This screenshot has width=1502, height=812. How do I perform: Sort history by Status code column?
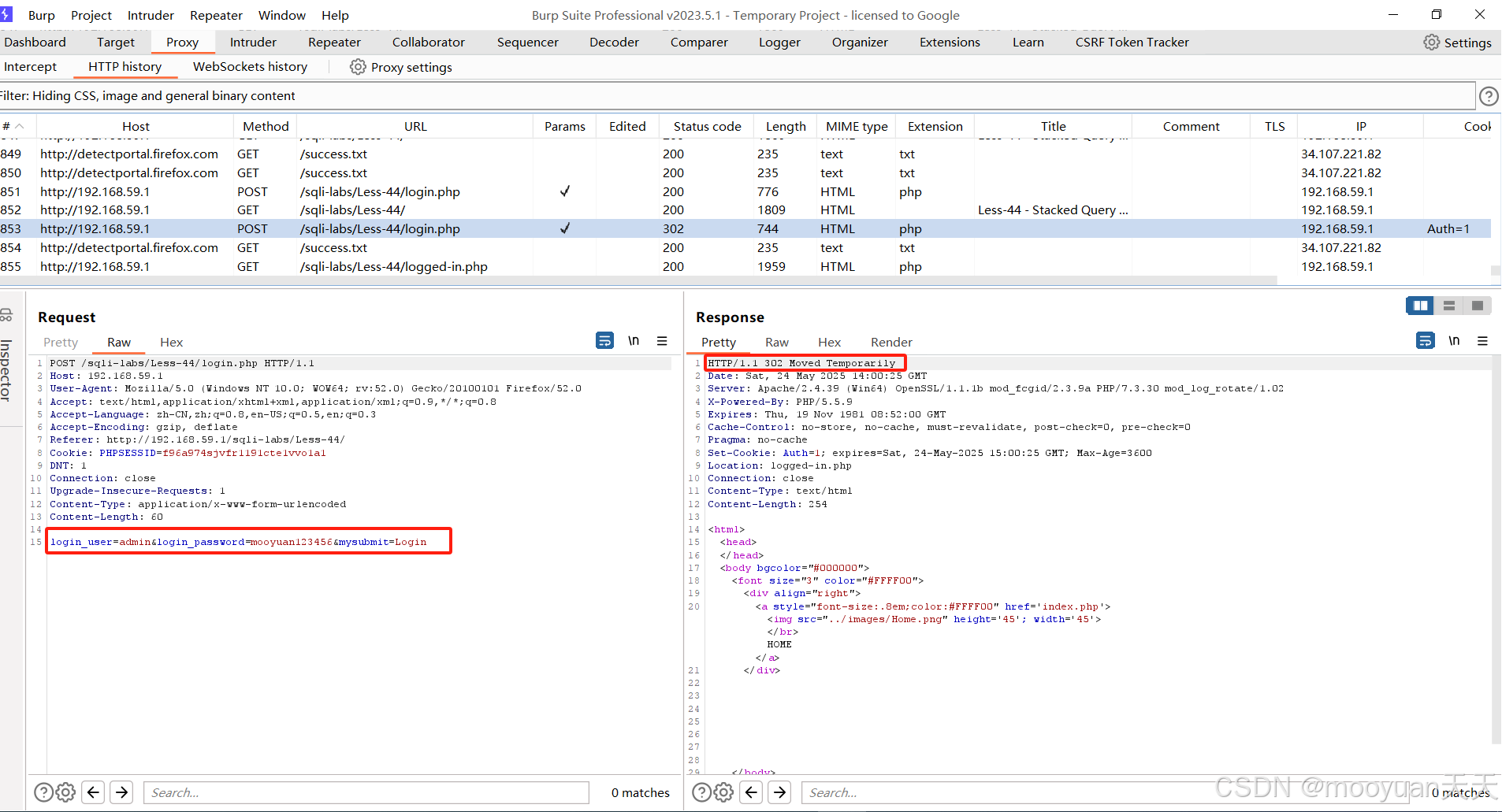[707, 126]
